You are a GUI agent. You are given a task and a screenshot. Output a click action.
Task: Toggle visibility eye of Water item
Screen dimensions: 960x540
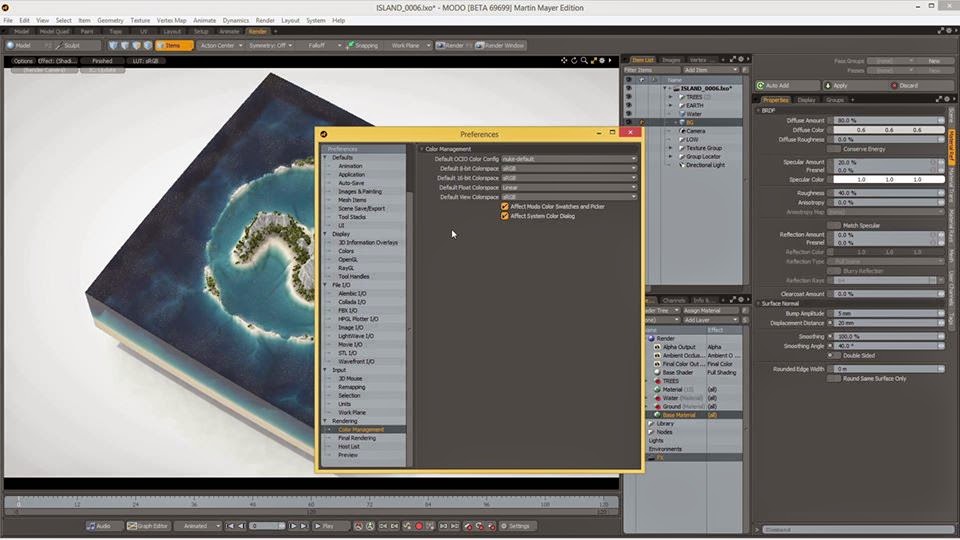(628, 114)
